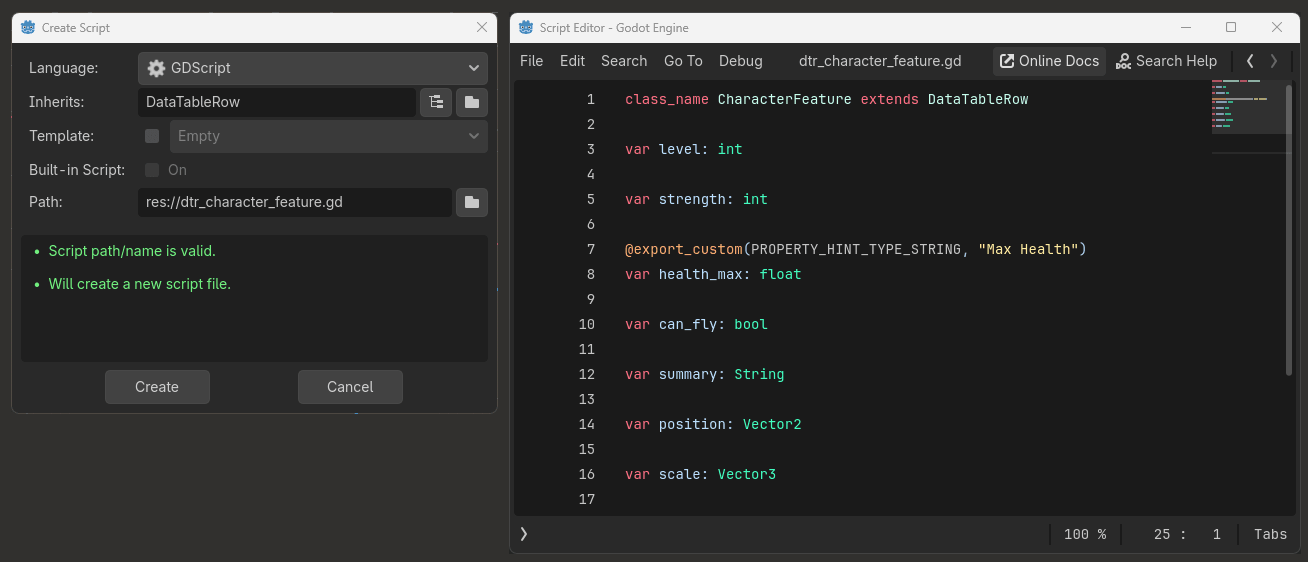Screen dimensions: 1308x562
Task: Click line 1 class_name CharacterFeature code
Action: pos(826,99)
